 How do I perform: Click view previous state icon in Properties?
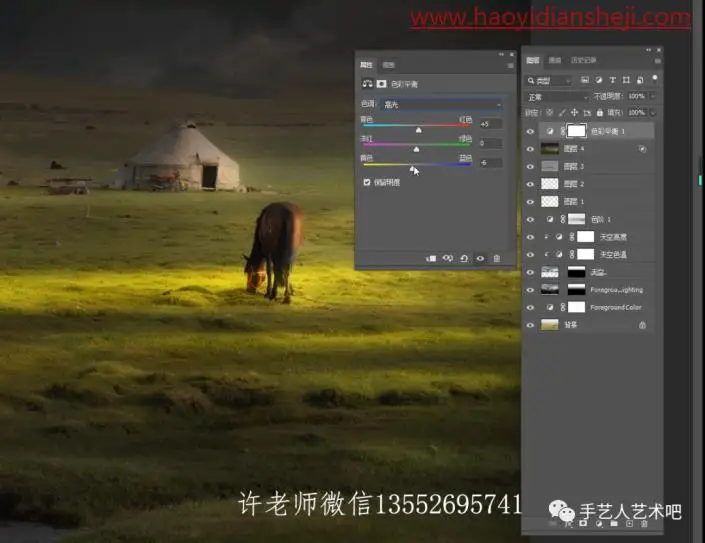click(x=447, y=258)
